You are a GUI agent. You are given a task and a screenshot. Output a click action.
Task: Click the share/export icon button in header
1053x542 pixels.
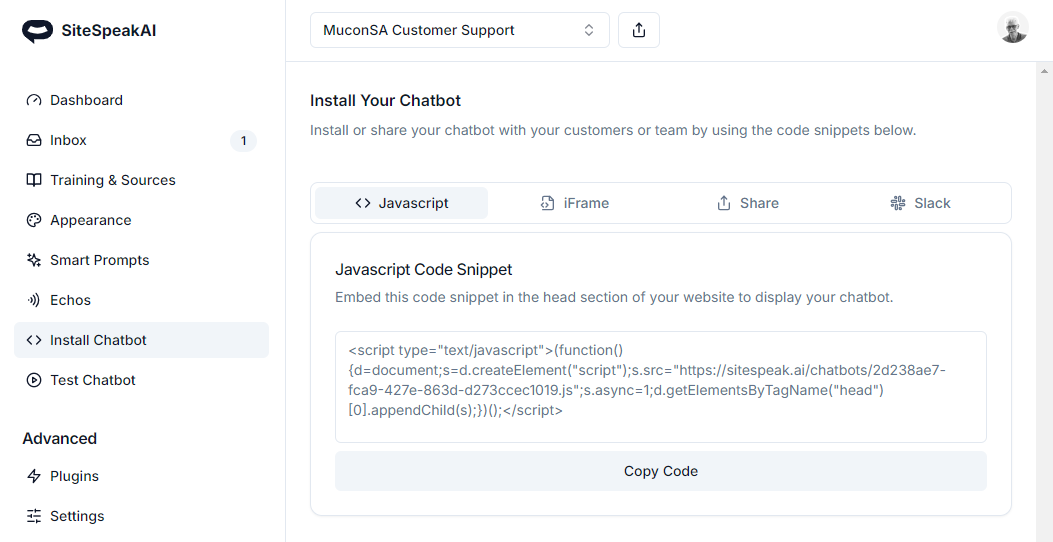click(x=639, y=30)
